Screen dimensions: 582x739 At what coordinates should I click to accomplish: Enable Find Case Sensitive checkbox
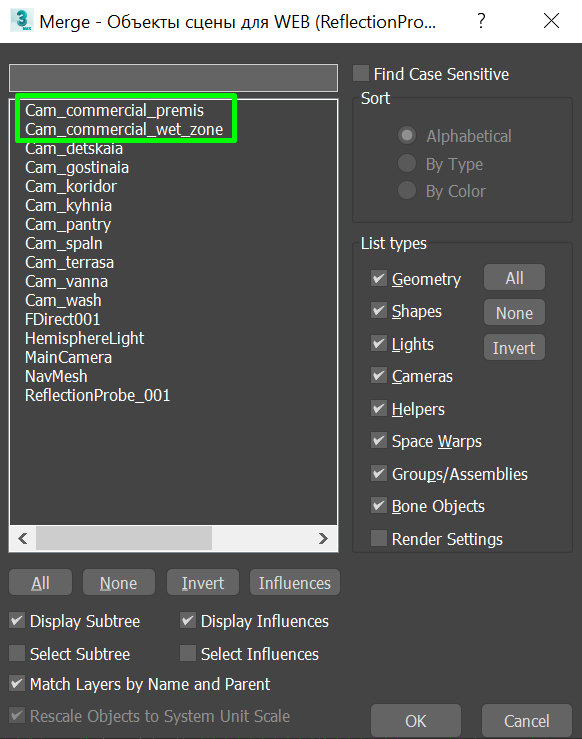361,74
